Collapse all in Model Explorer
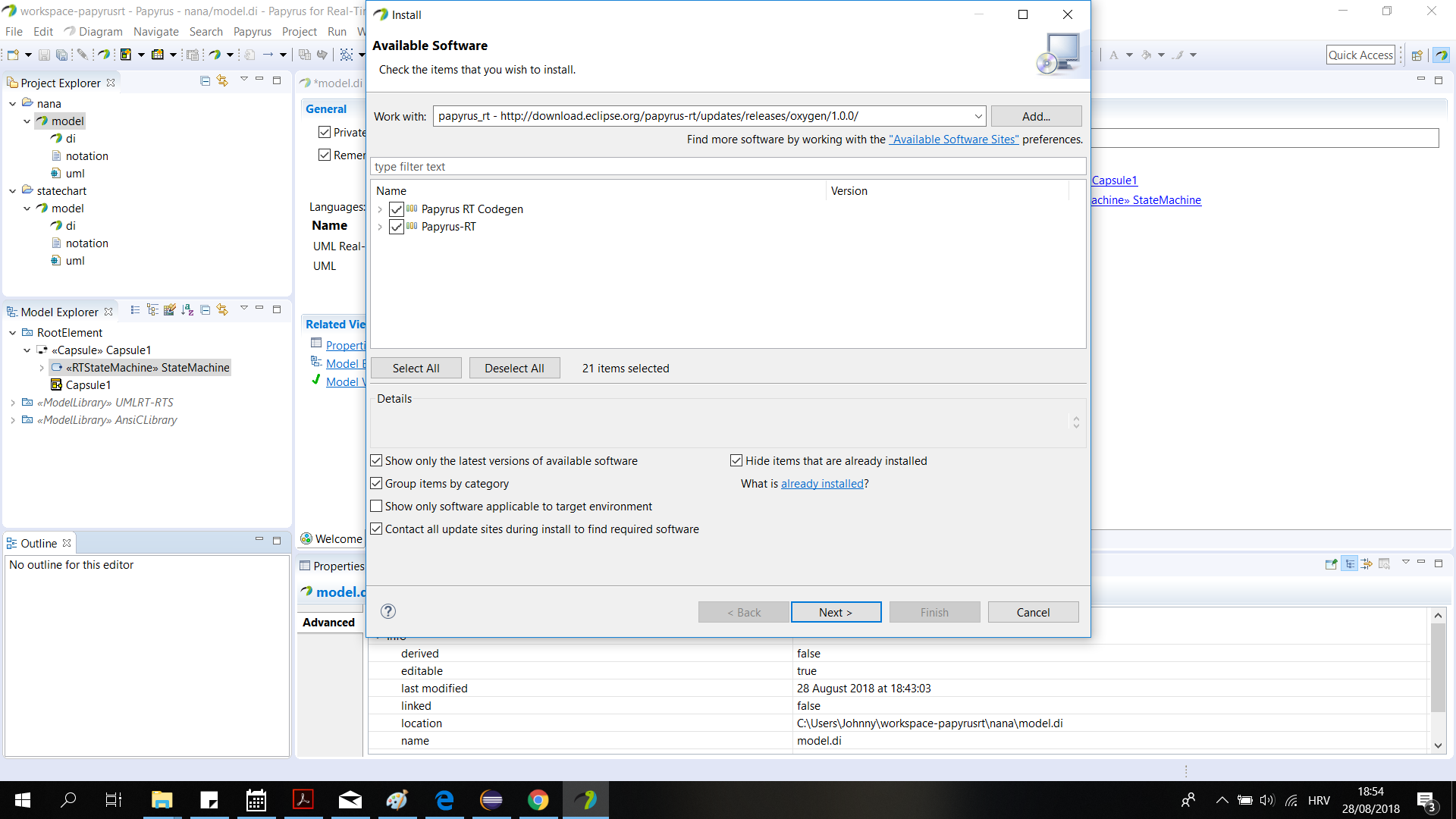 tap(205, 309)
